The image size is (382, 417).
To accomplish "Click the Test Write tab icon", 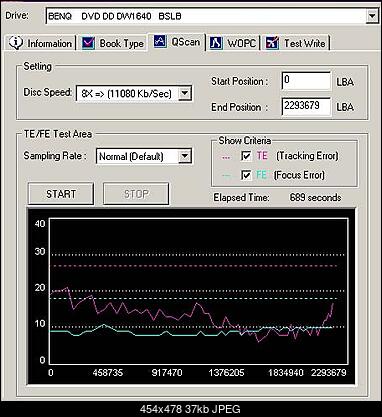I will tap(272, 43).
